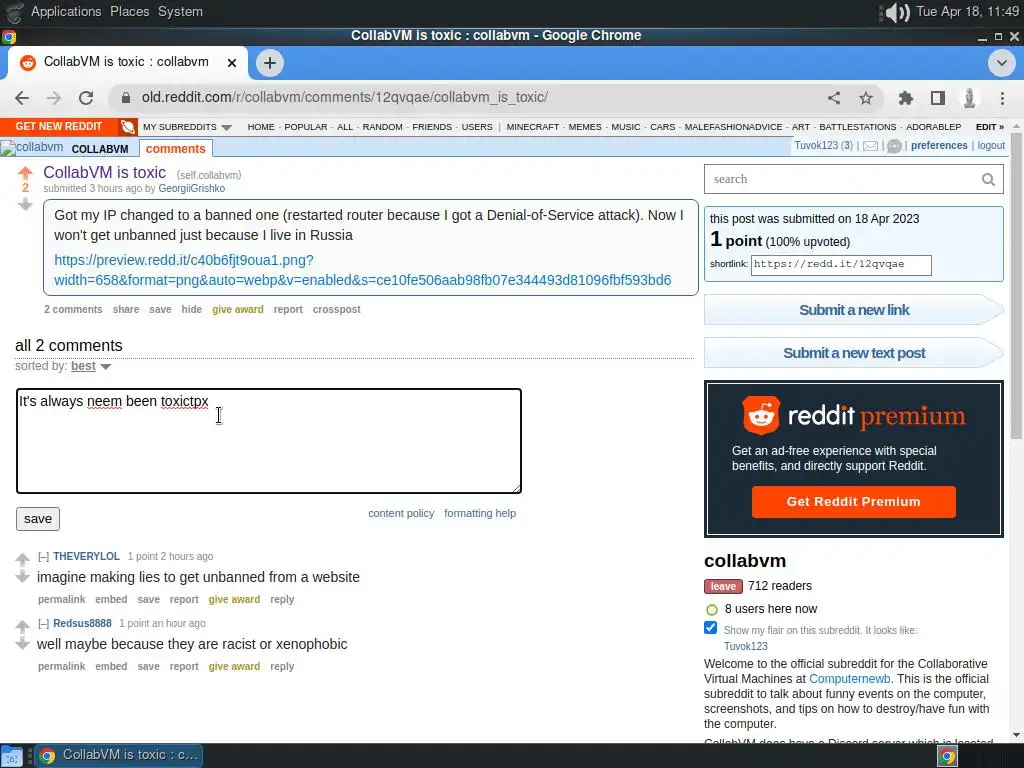
Task: Click the Computernewb link in sidebar
Action: pyautogui.click(x=849, y=679)
